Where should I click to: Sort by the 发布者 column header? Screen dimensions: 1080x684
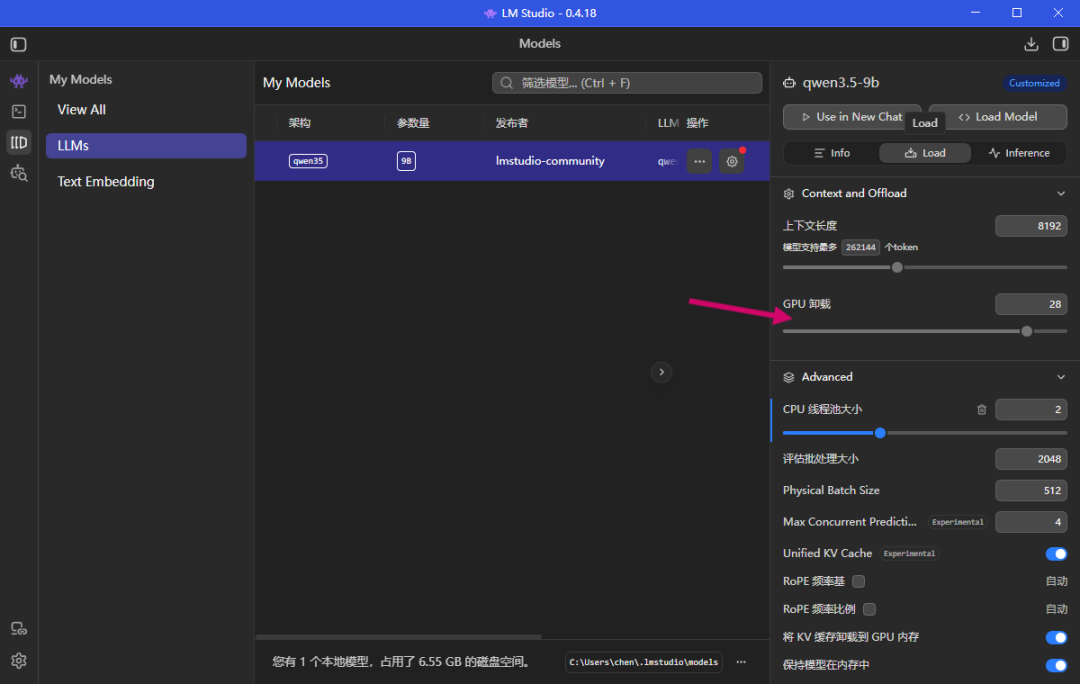coord(512,123)
